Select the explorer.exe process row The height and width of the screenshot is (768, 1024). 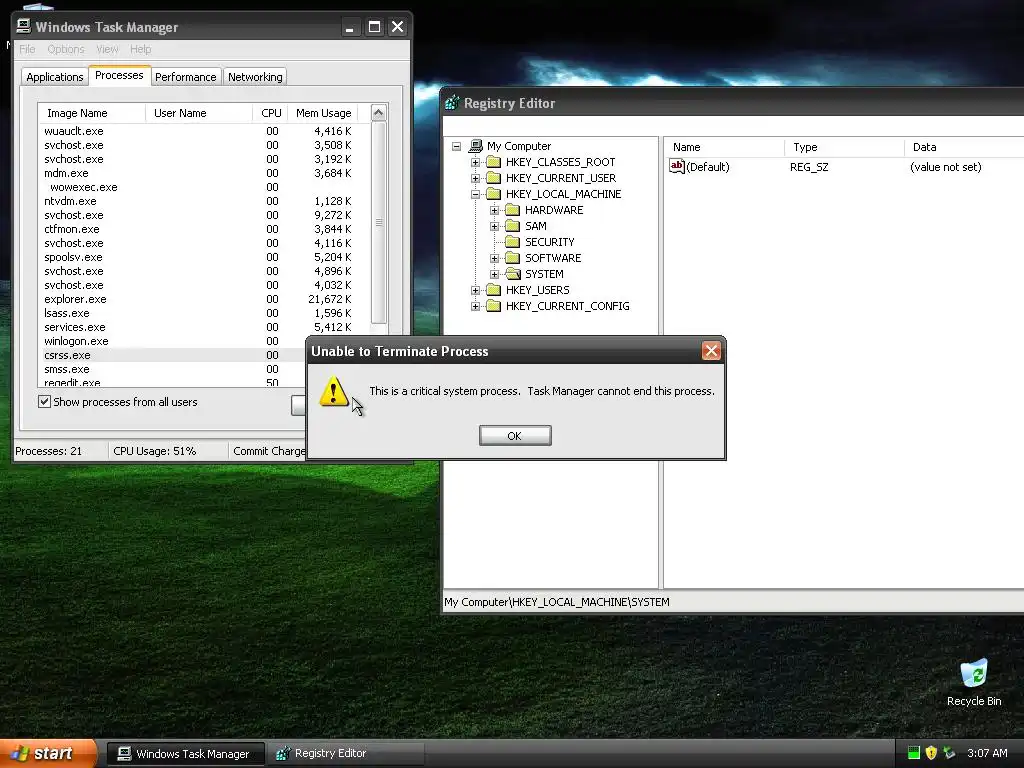(204, 299)
